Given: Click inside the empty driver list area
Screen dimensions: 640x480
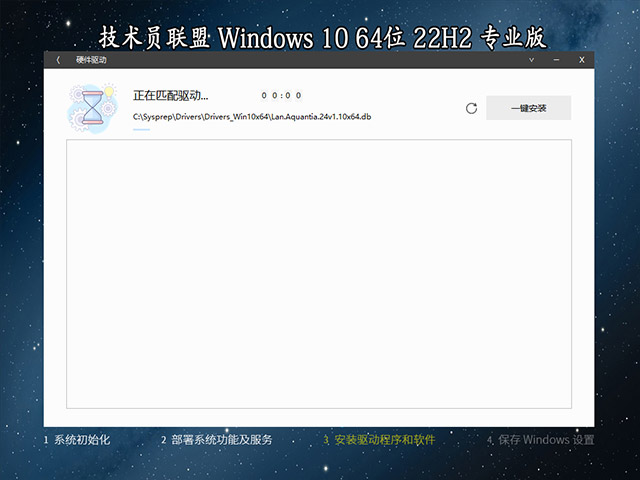Looking at the screenshot, I should click(x=319, y=274).
